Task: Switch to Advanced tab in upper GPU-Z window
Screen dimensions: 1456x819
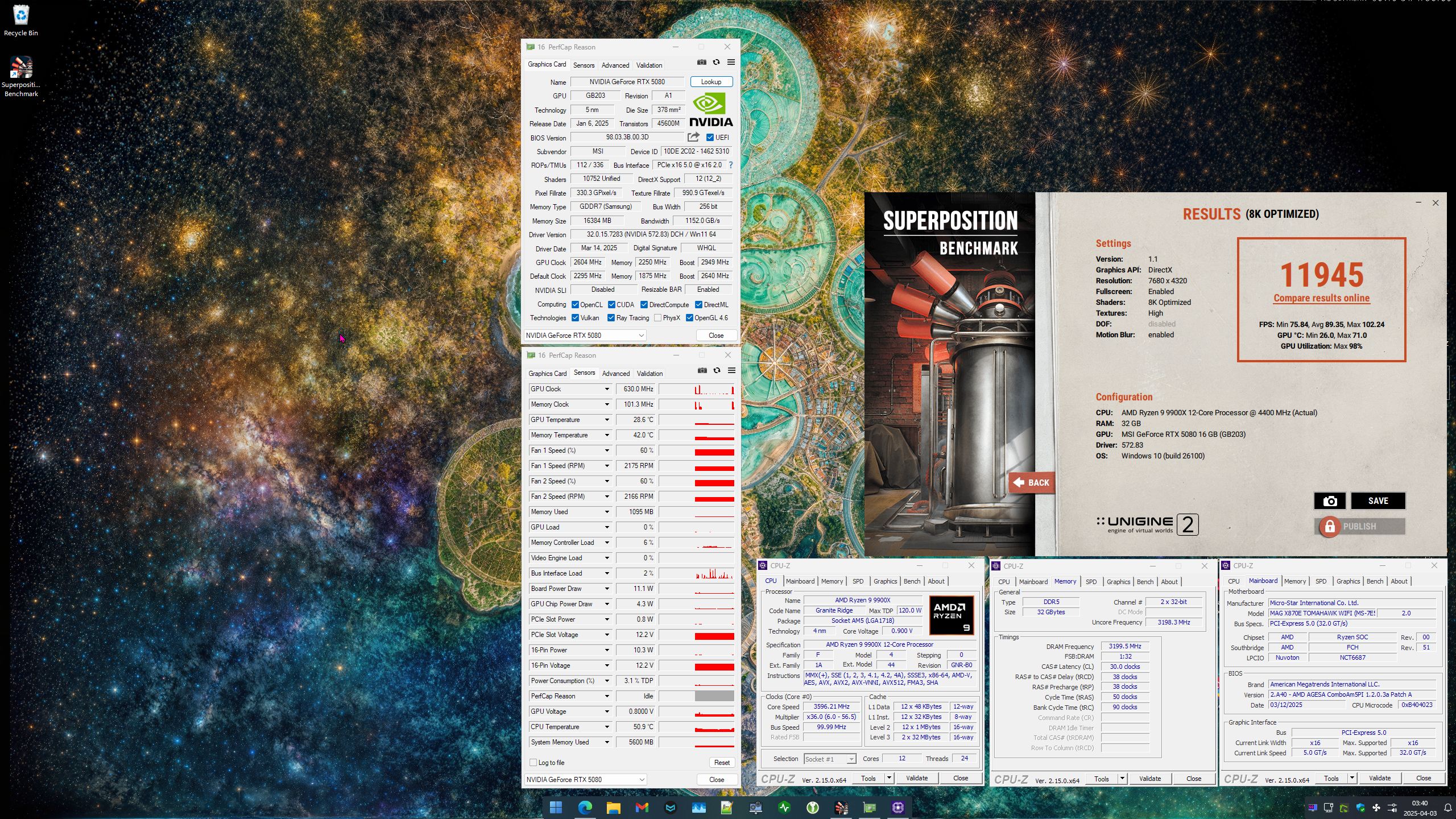Action: (x=615, y=65)
